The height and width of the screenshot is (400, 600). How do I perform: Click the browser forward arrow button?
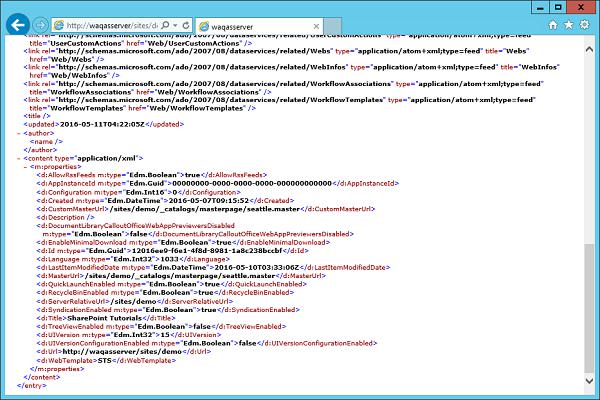(x=40, y=25)
